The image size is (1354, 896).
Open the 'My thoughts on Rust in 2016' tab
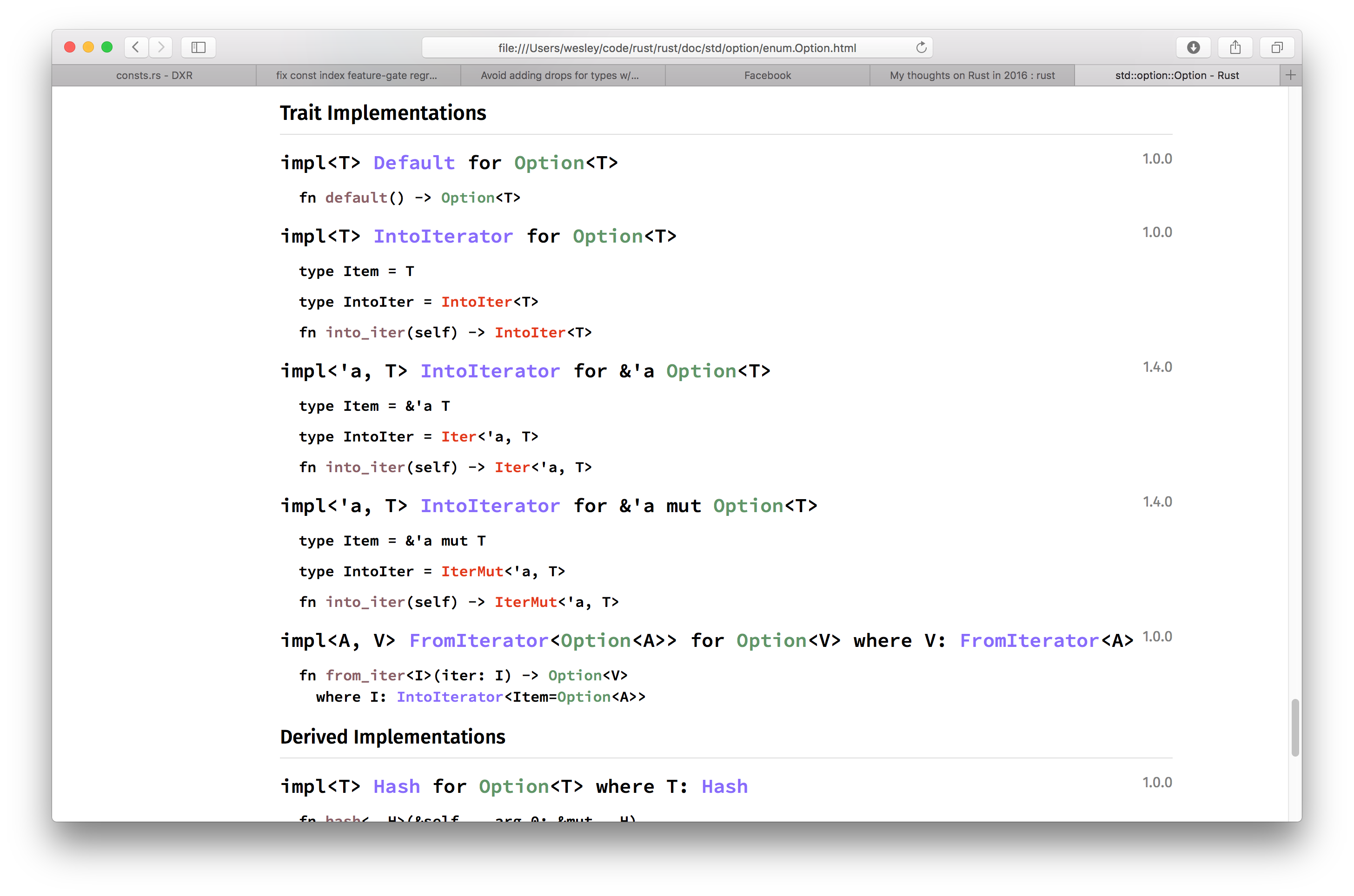[x=972, y=75]
